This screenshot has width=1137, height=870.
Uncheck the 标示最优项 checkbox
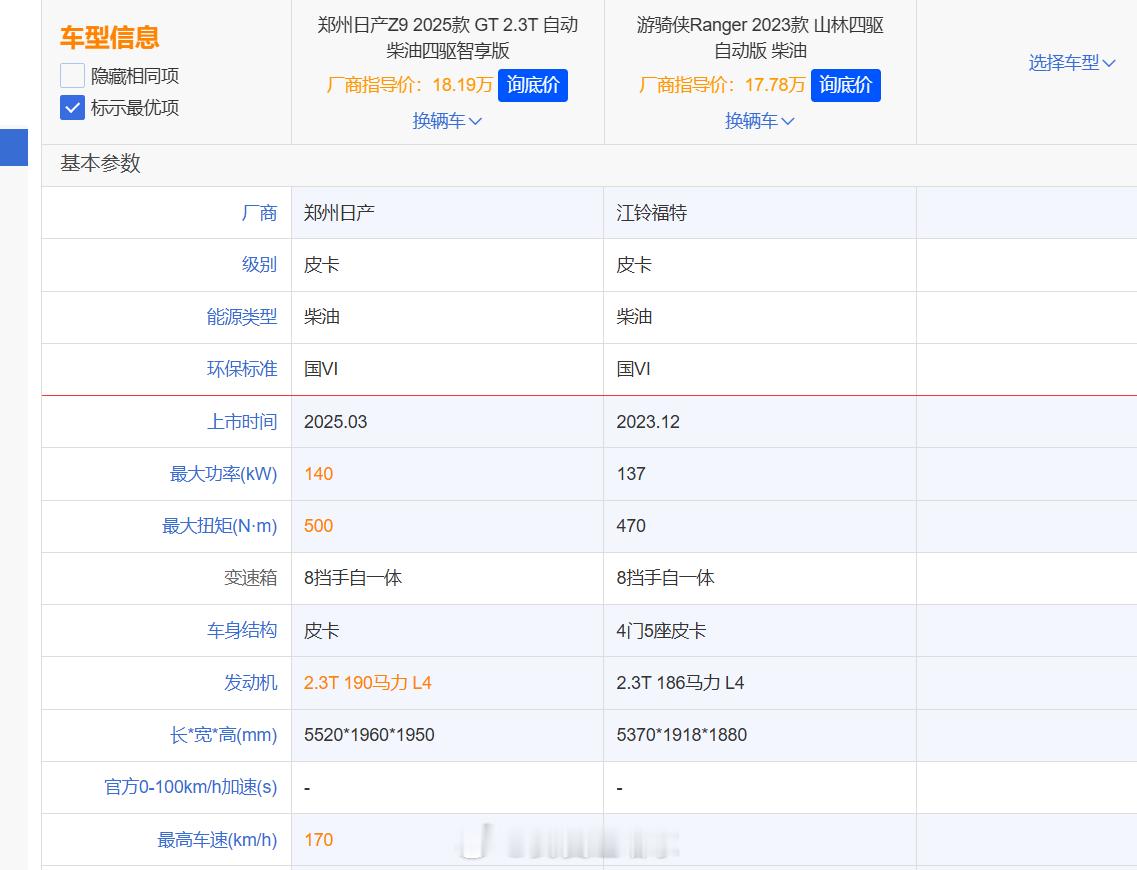coord(72,108)
